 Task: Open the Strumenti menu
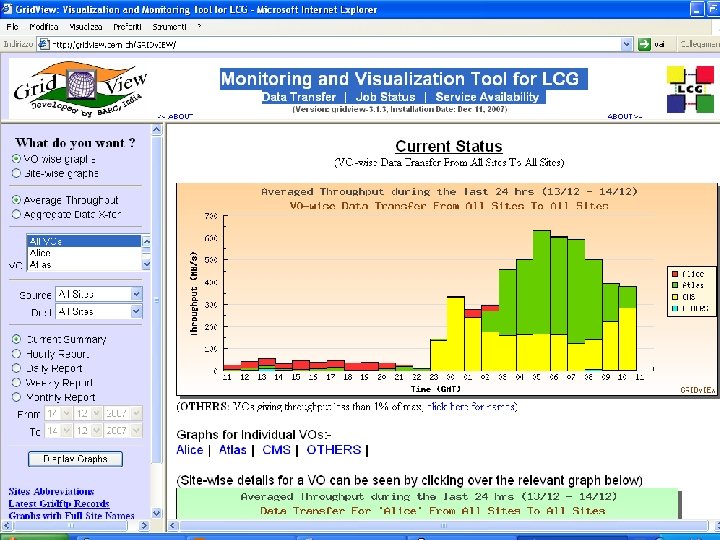click(x=169, y=27)
